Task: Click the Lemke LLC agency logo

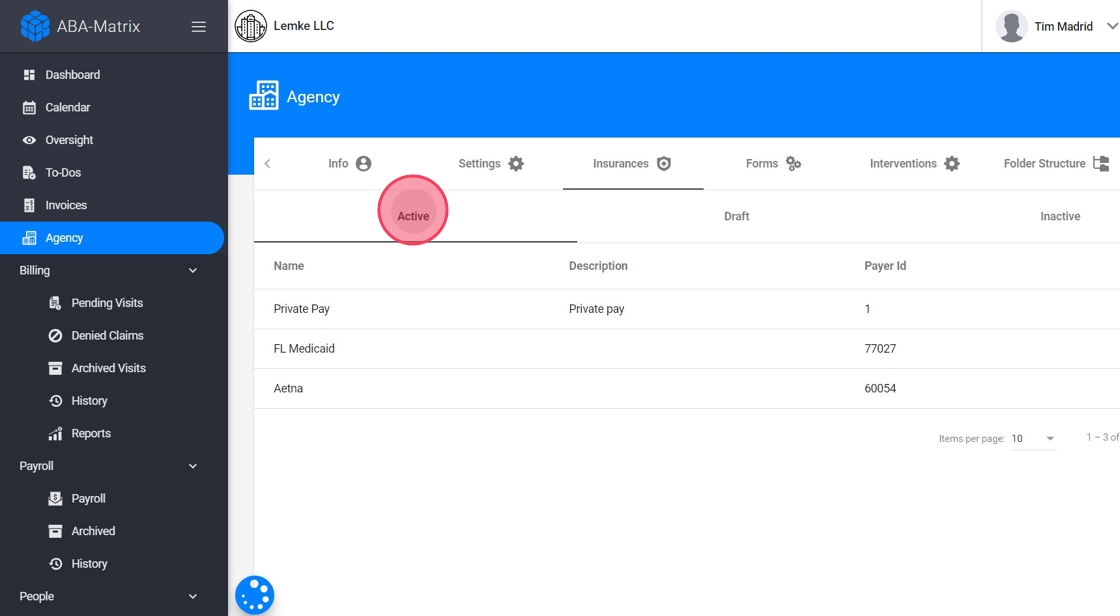Action: tap(251, 26)
